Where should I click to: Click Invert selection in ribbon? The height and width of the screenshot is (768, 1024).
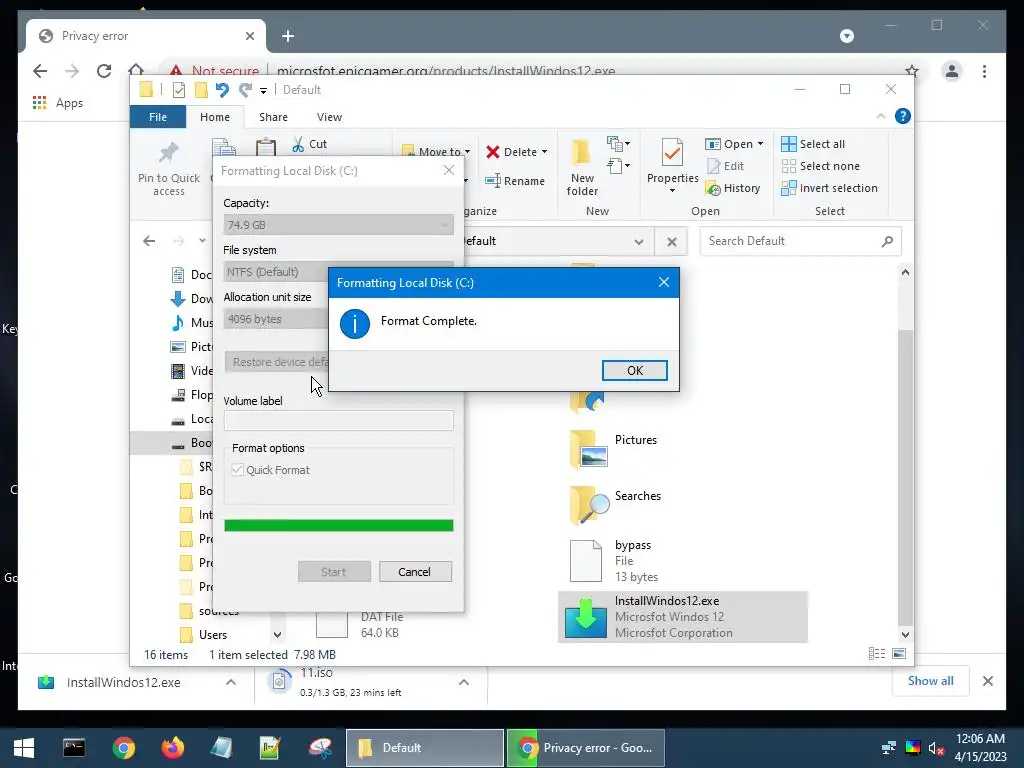(829, 188)
